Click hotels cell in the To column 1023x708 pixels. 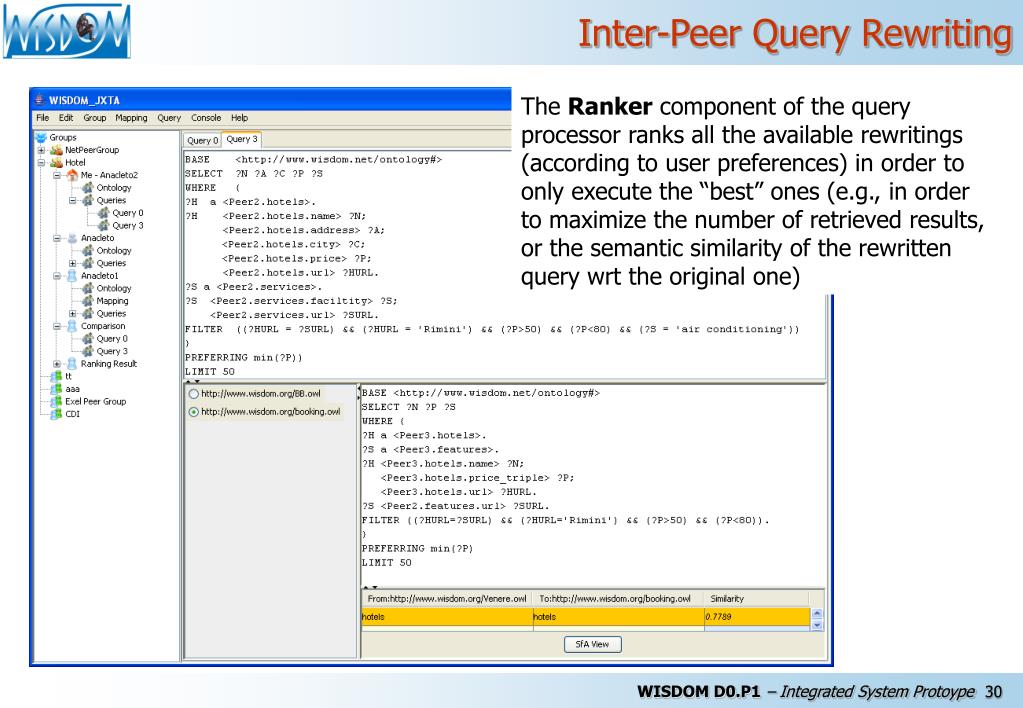click(x=618, y=617)
